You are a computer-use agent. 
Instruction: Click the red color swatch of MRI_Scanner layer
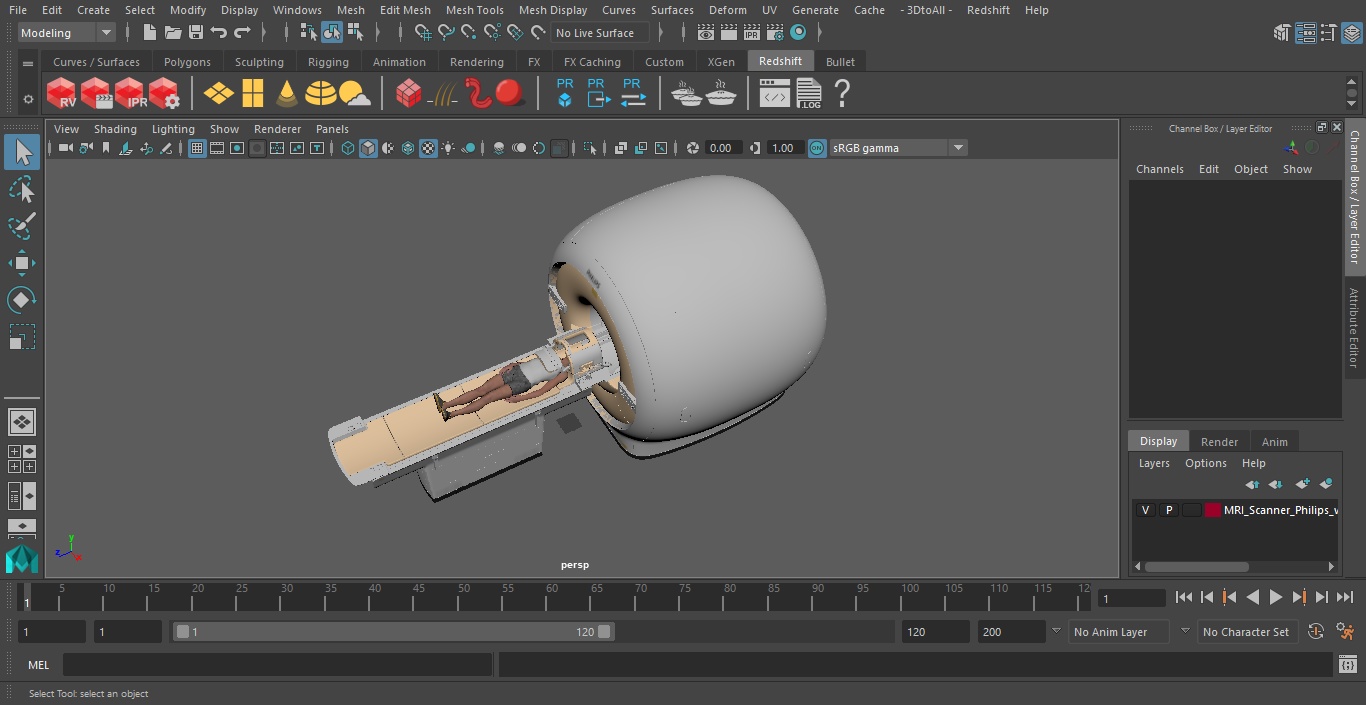pos(1213,510)
